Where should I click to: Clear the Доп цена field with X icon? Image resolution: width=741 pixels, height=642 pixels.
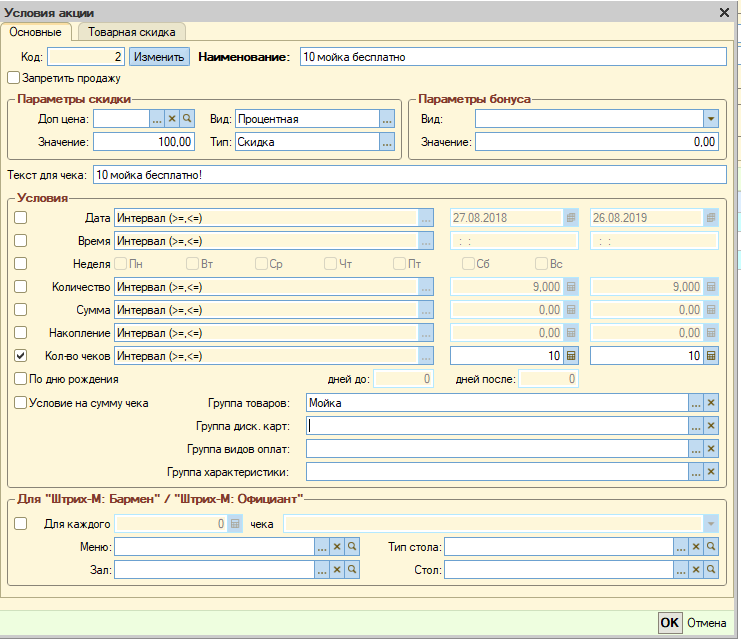coord(172,119)
